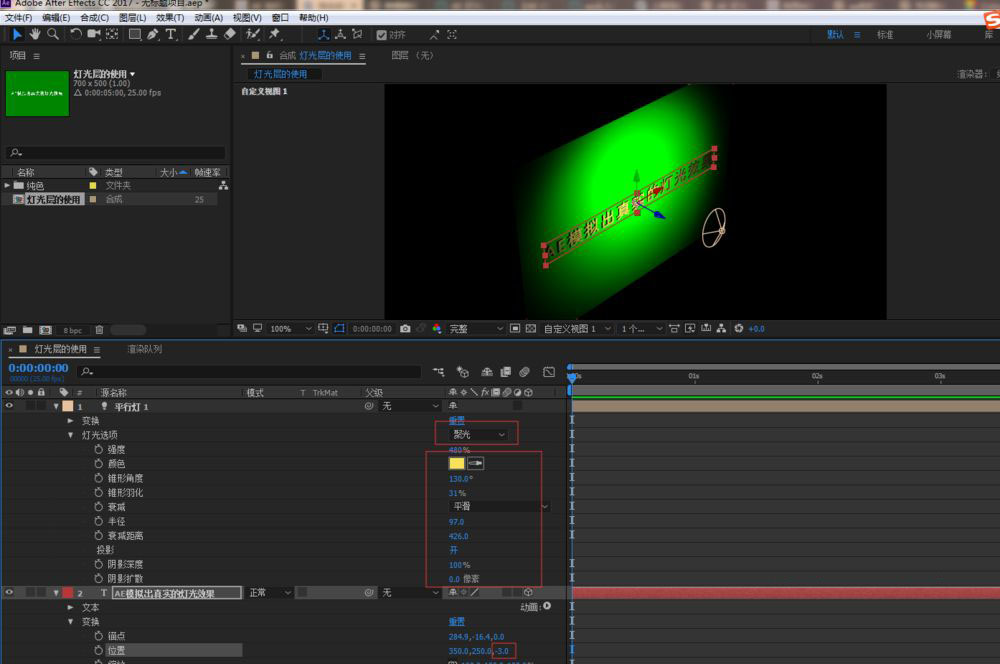Select the Pen tool
Screen dimensions: 1000x664
click(152, 34)
